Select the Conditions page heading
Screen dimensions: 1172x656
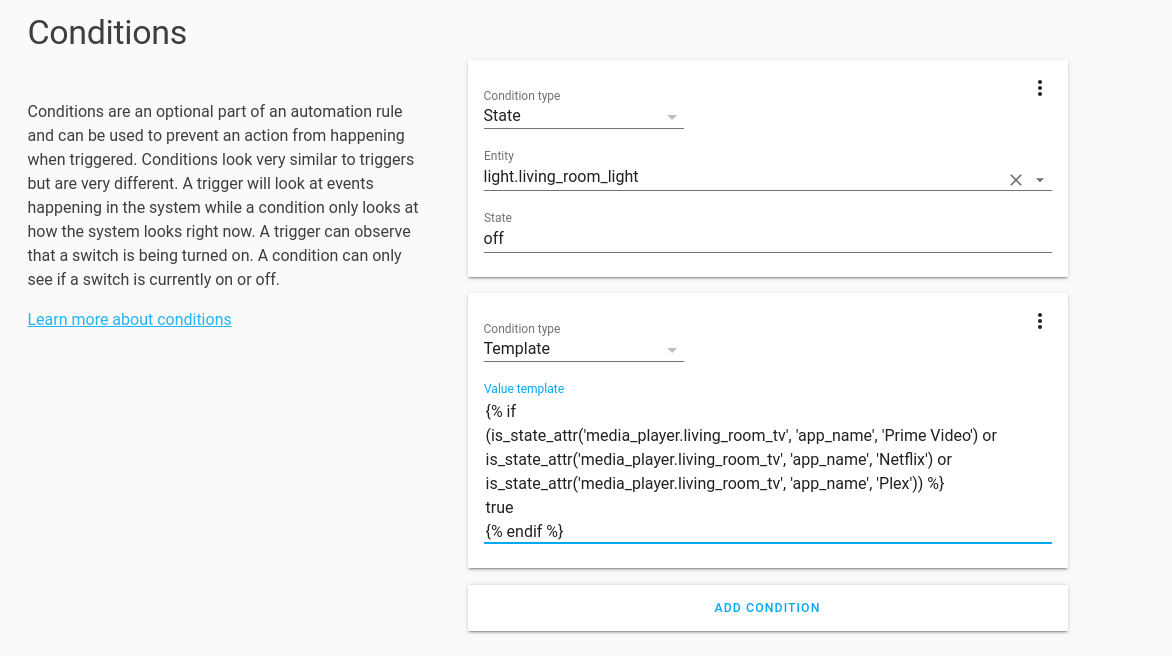107,33
